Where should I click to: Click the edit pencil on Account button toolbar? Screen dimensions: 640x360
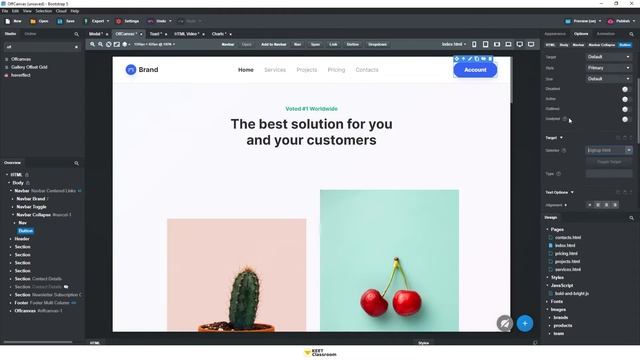[x=470, y=59]
